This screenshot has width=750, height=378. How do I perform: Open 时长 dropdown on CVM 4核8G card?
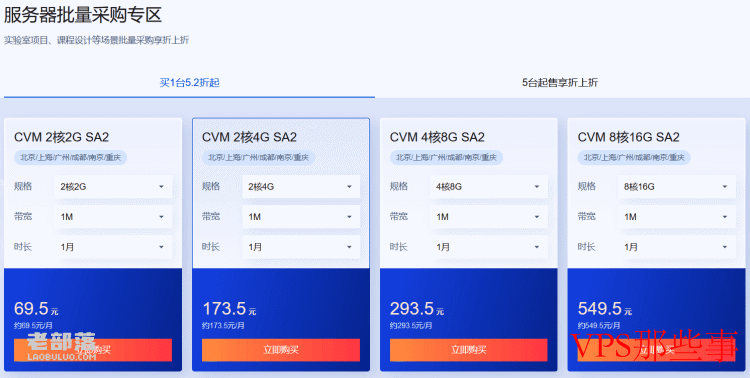pyautogui.click(x=488, y=247)
